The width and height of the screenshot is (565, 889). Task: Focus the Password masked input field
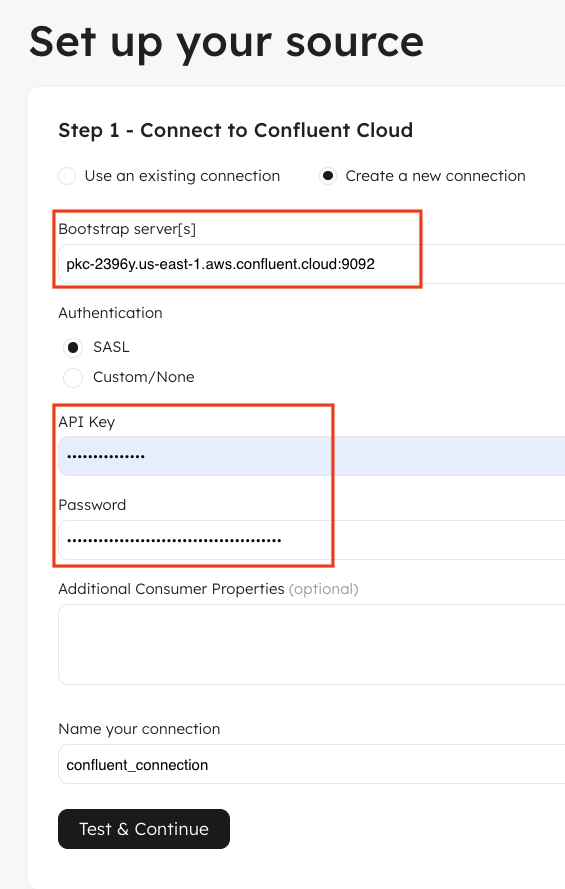pos(312,540)
